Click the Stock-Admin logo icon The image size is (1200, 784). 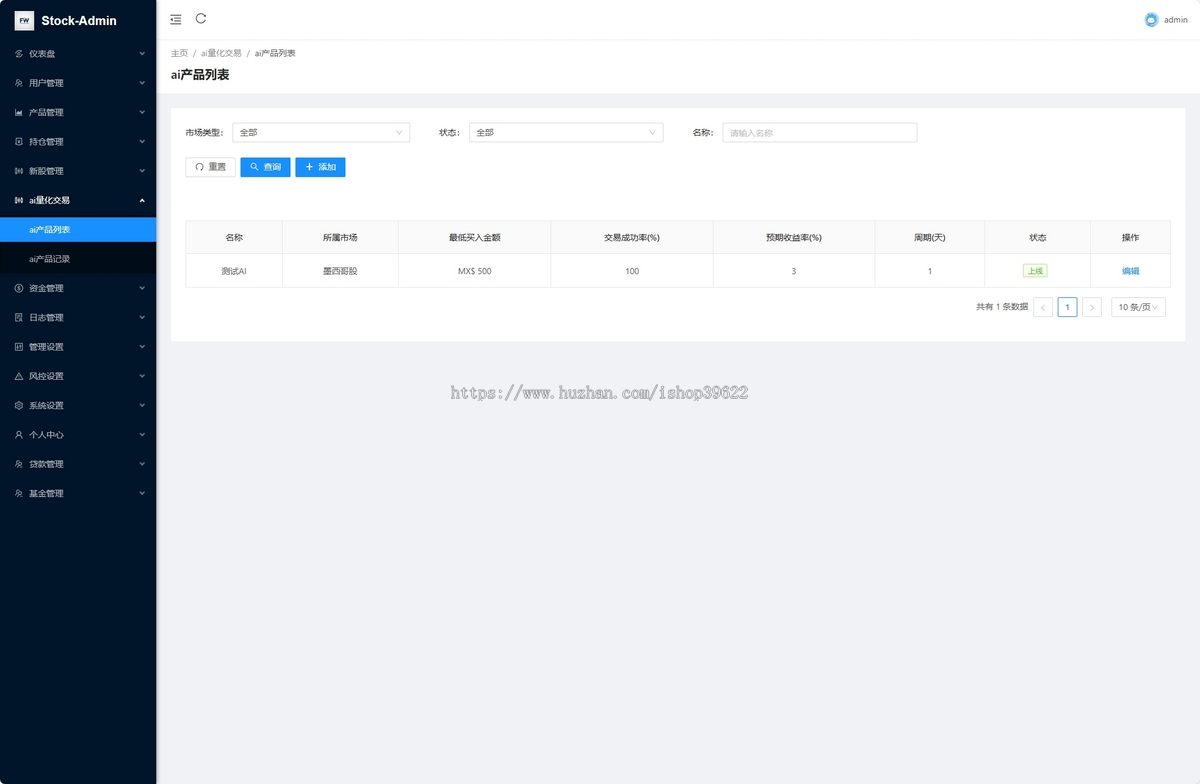point(24,20)
